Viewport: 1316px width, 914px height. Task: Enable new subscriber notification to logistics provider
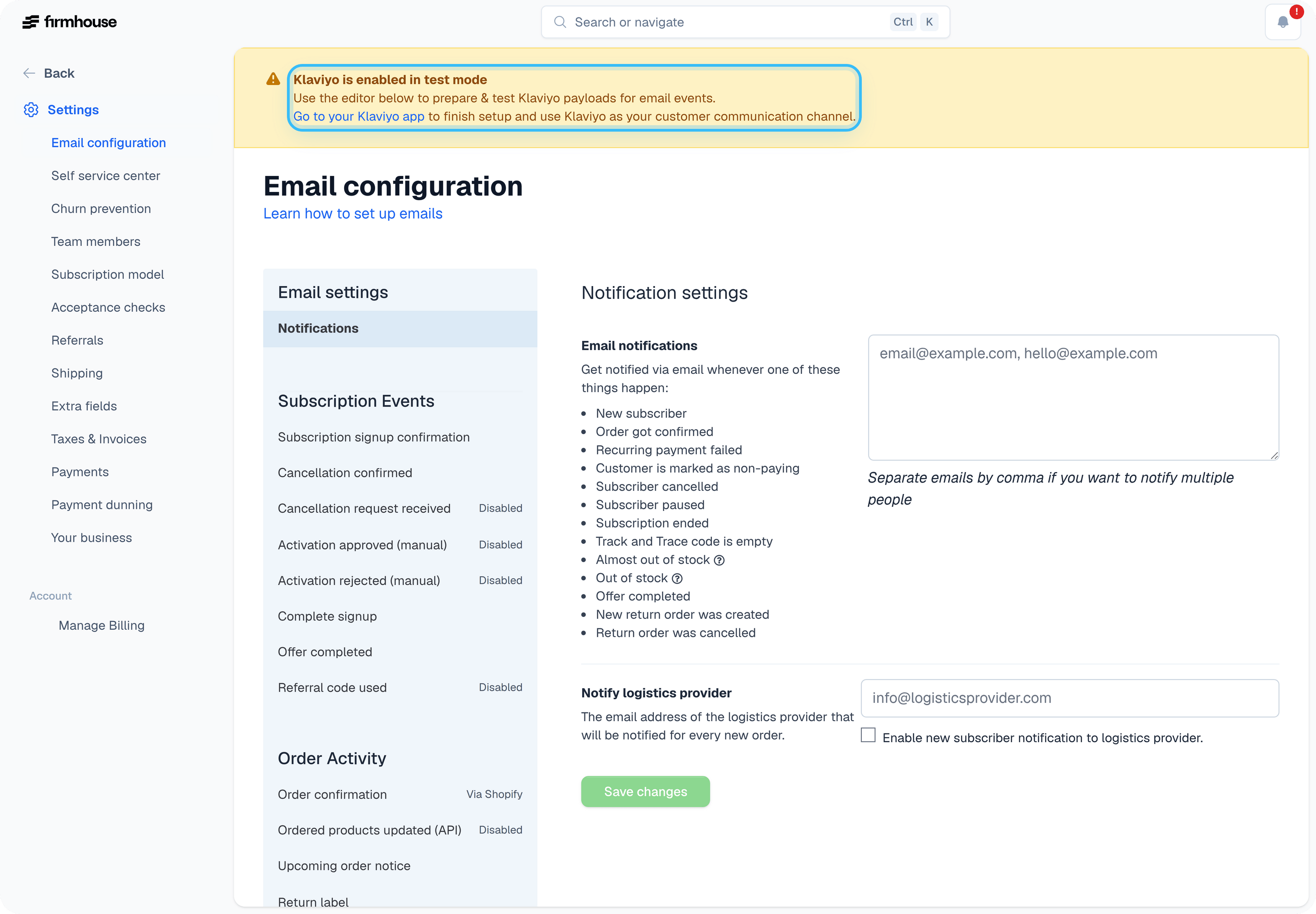[x=868, y=735]
